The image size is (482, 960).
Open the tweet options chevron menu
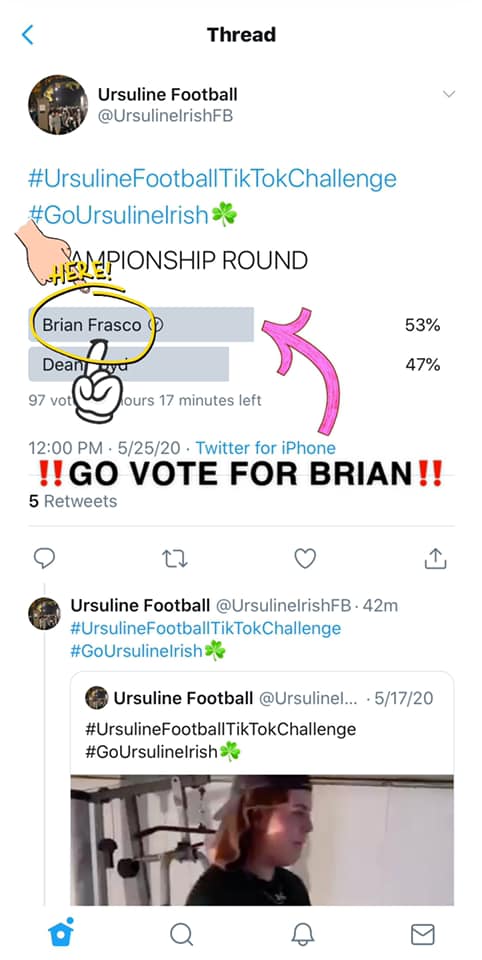click(449, 94)
